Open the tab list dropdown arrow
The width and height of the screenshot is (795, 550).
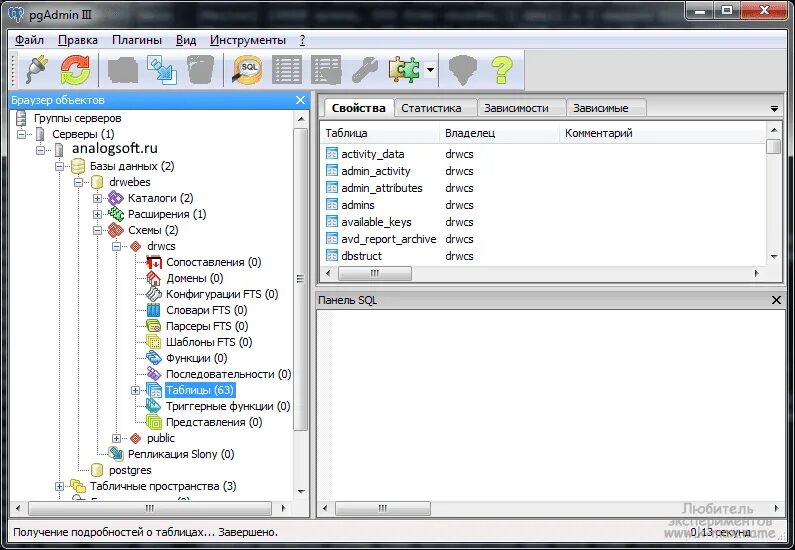[774, 109]
